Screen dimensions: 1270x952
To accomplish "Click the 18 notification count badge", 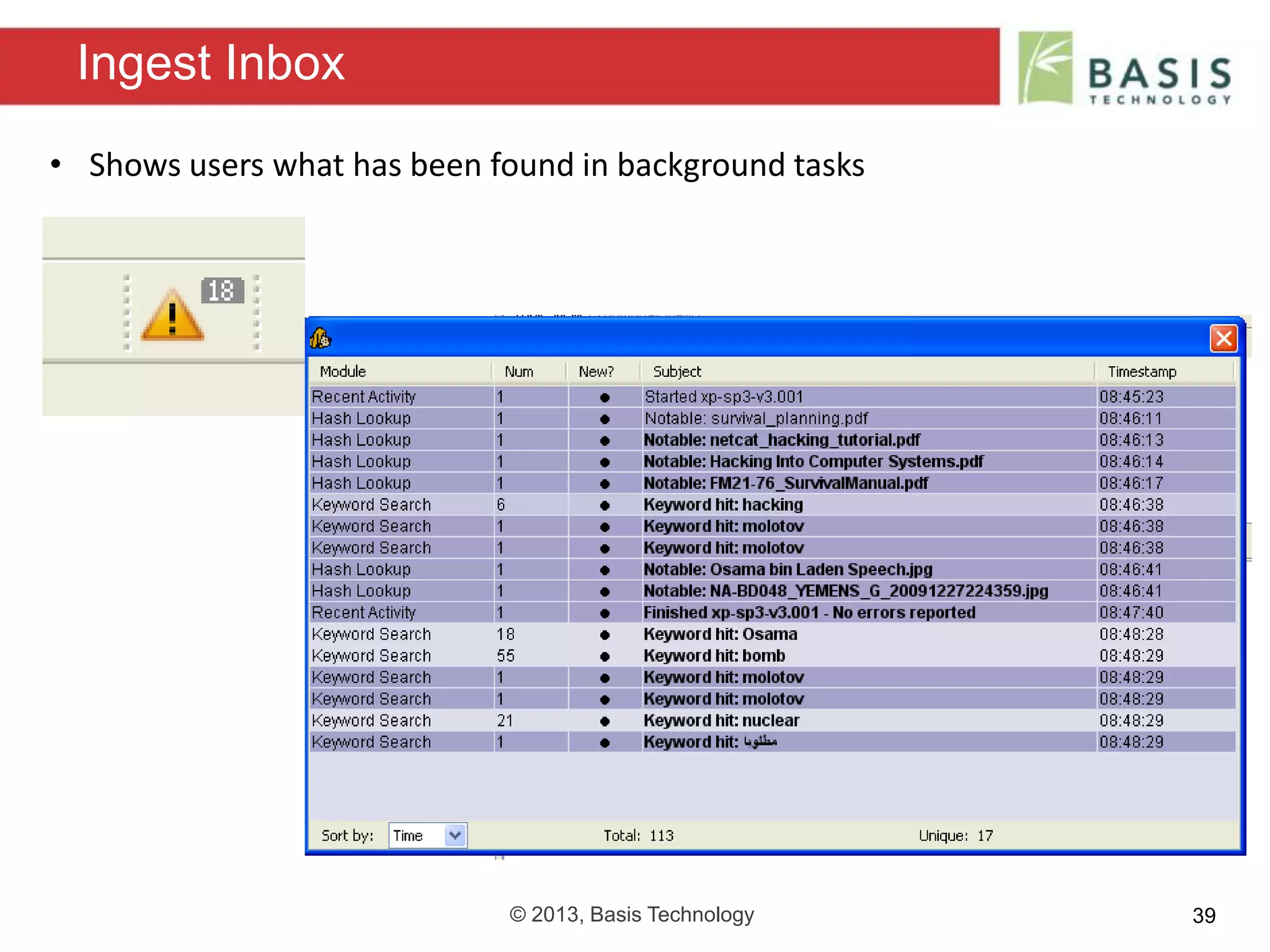I will point(222,291).
